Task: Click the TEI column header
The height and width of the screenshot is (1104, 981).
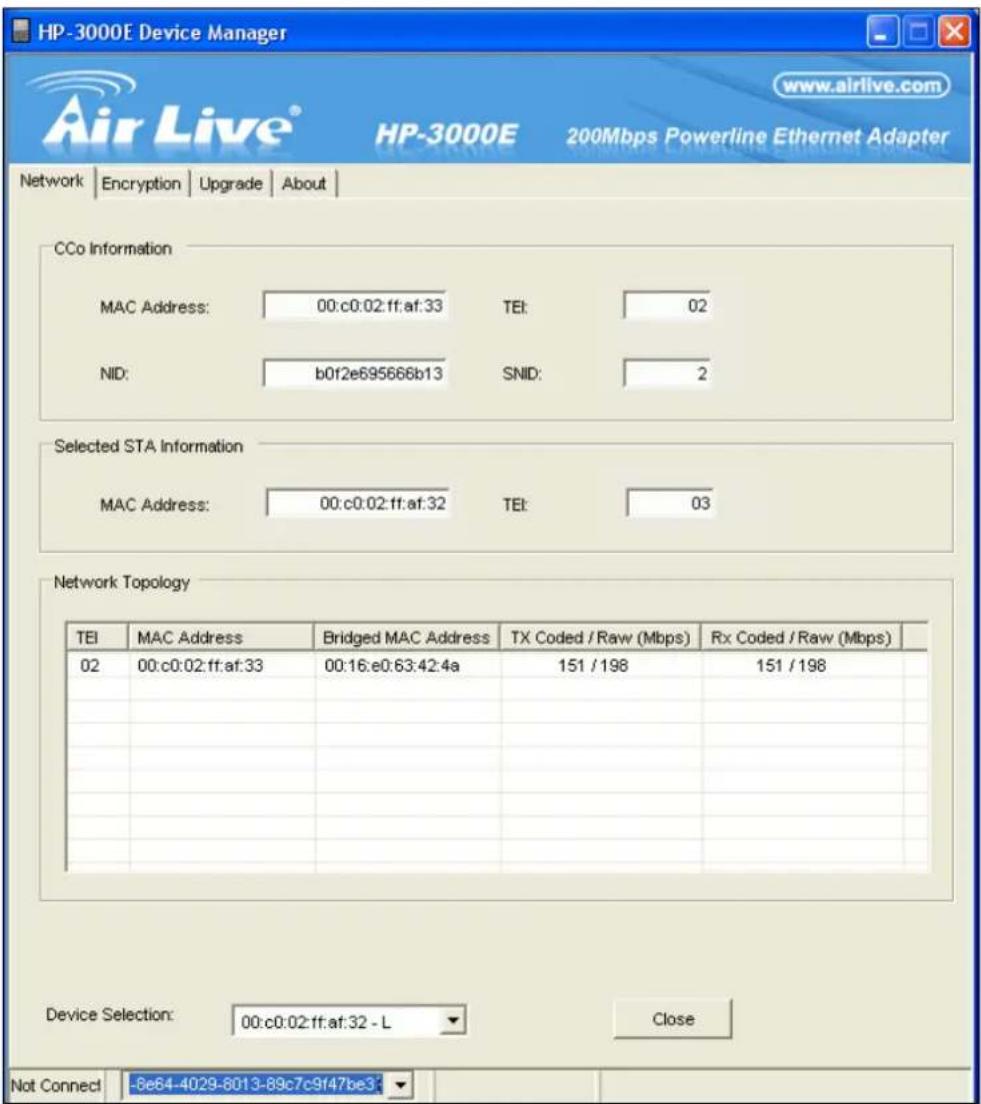Action: 97,637
